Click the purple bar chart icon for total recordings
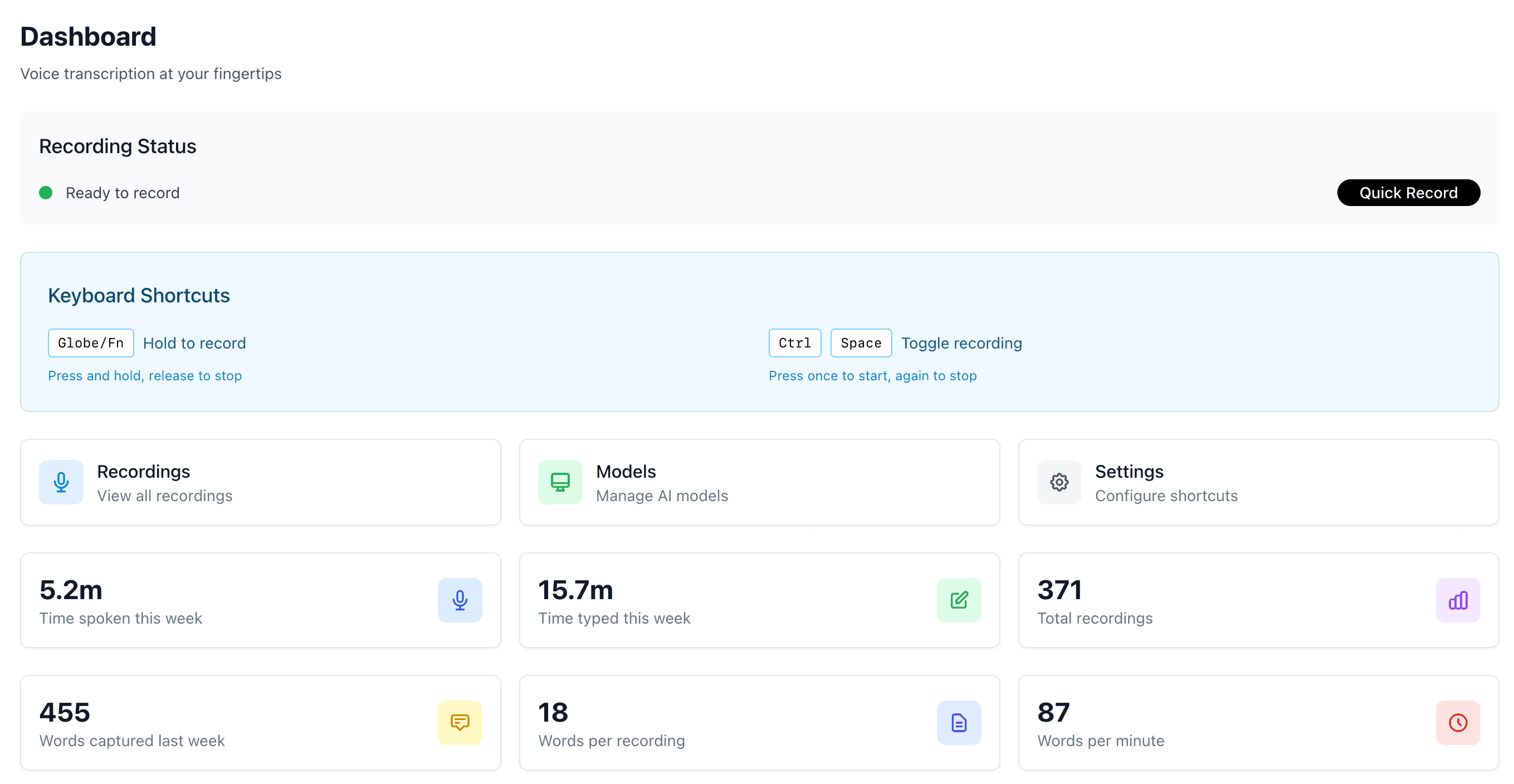This screenshot has height=784, width=1514. click(x=1458, y=600)
